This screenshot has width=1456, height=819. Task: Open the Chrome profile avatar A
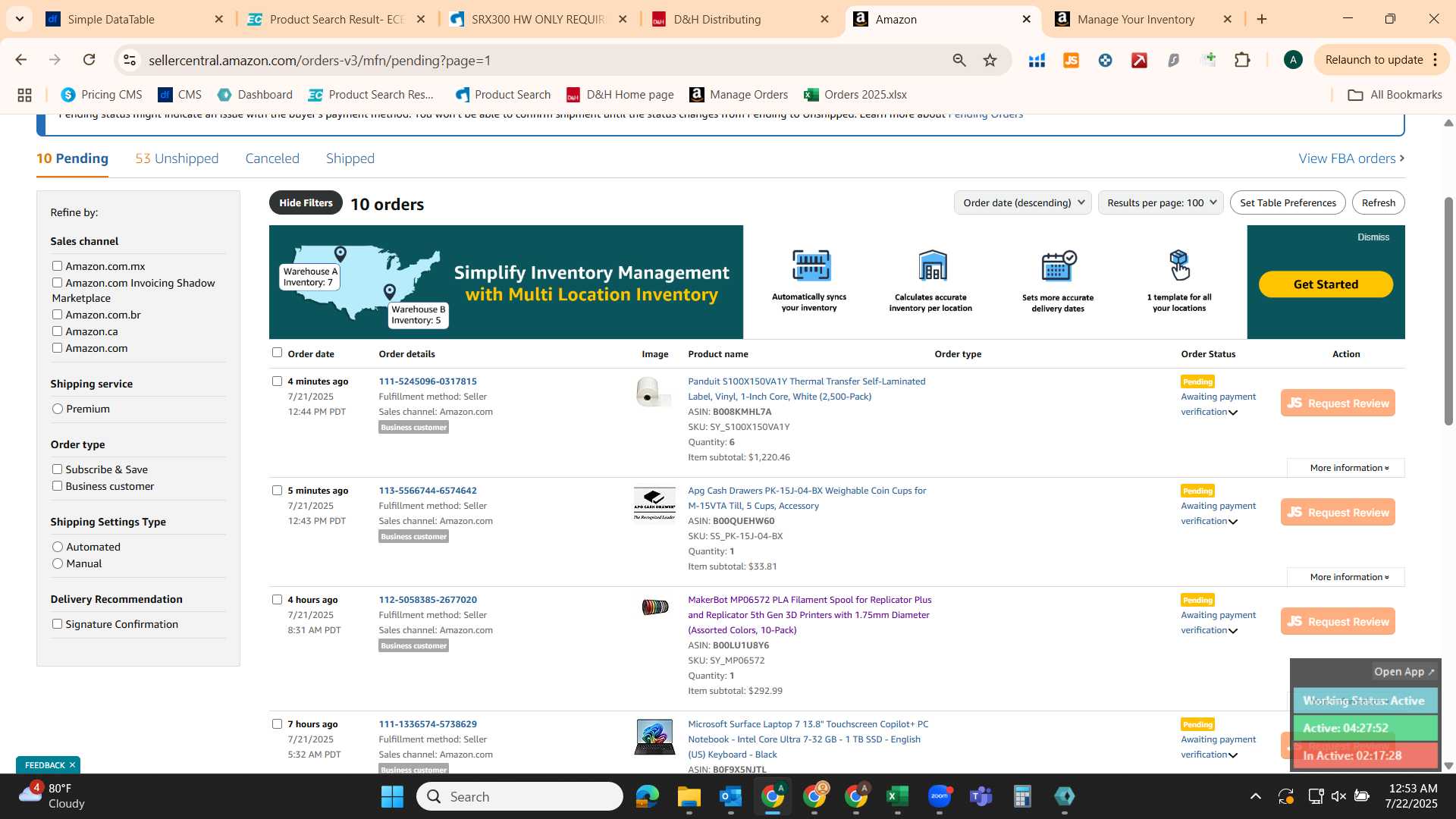1293,60
